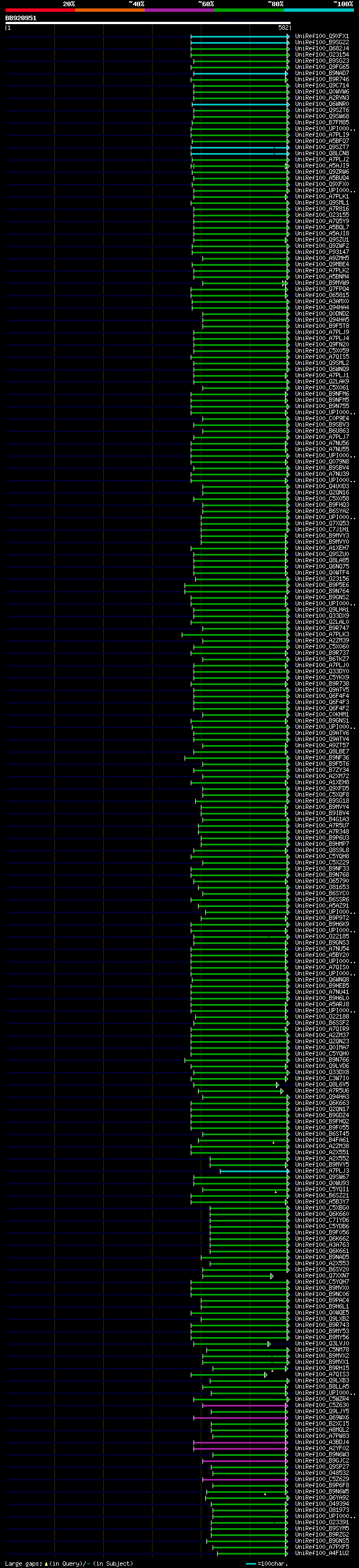Click hit label UniRef100_B9PAC4
Image resolution: width=359 pixels, height=1568 pixels.
click(x=322, y=1301)
